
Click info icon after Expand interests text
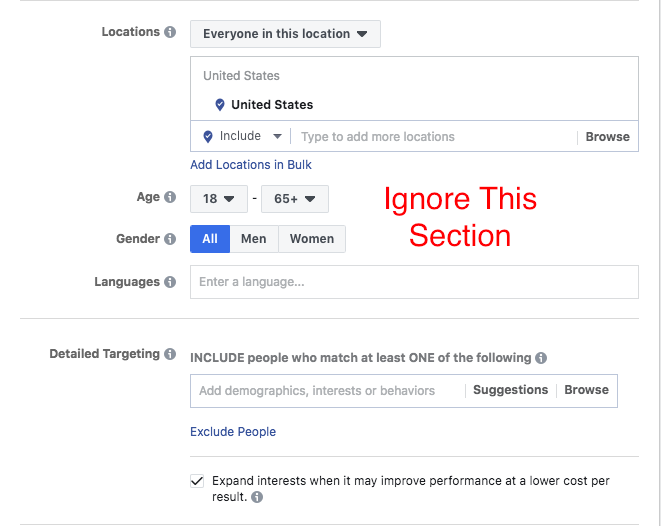pos(257,497)
